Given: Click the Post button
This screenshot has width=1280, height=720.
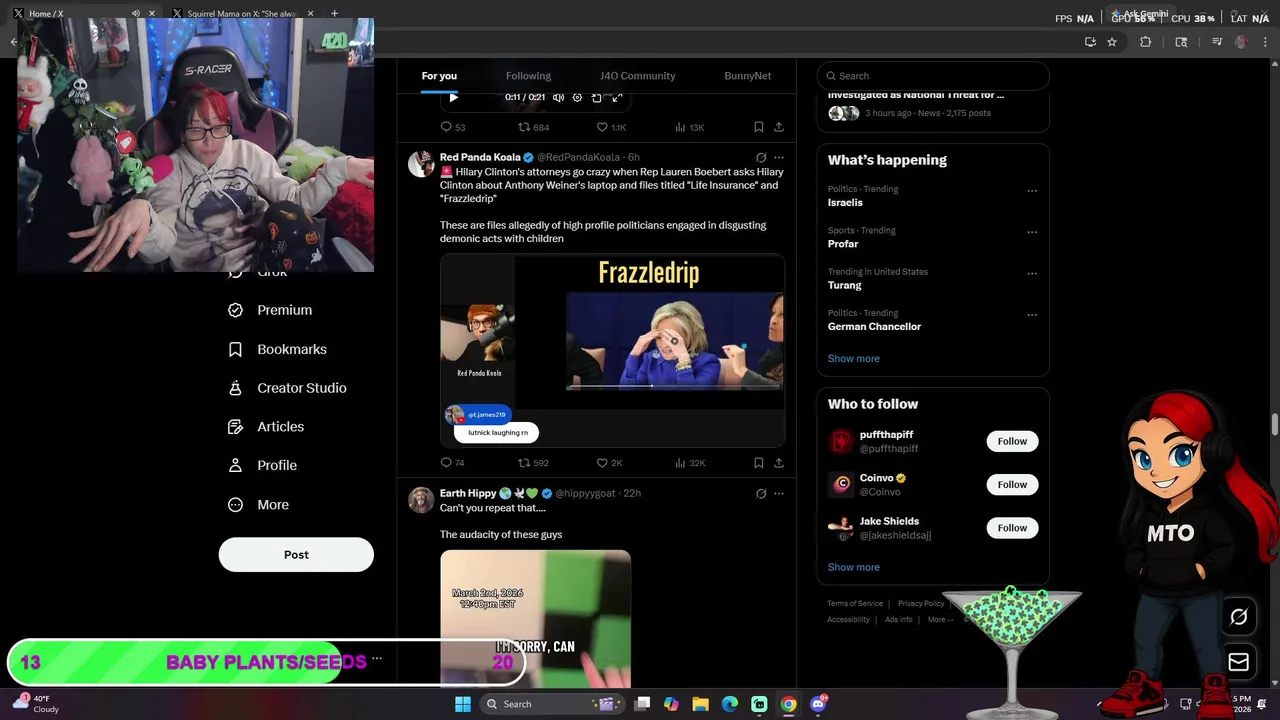Looking at the screenshot, I should tap(296, 555).
